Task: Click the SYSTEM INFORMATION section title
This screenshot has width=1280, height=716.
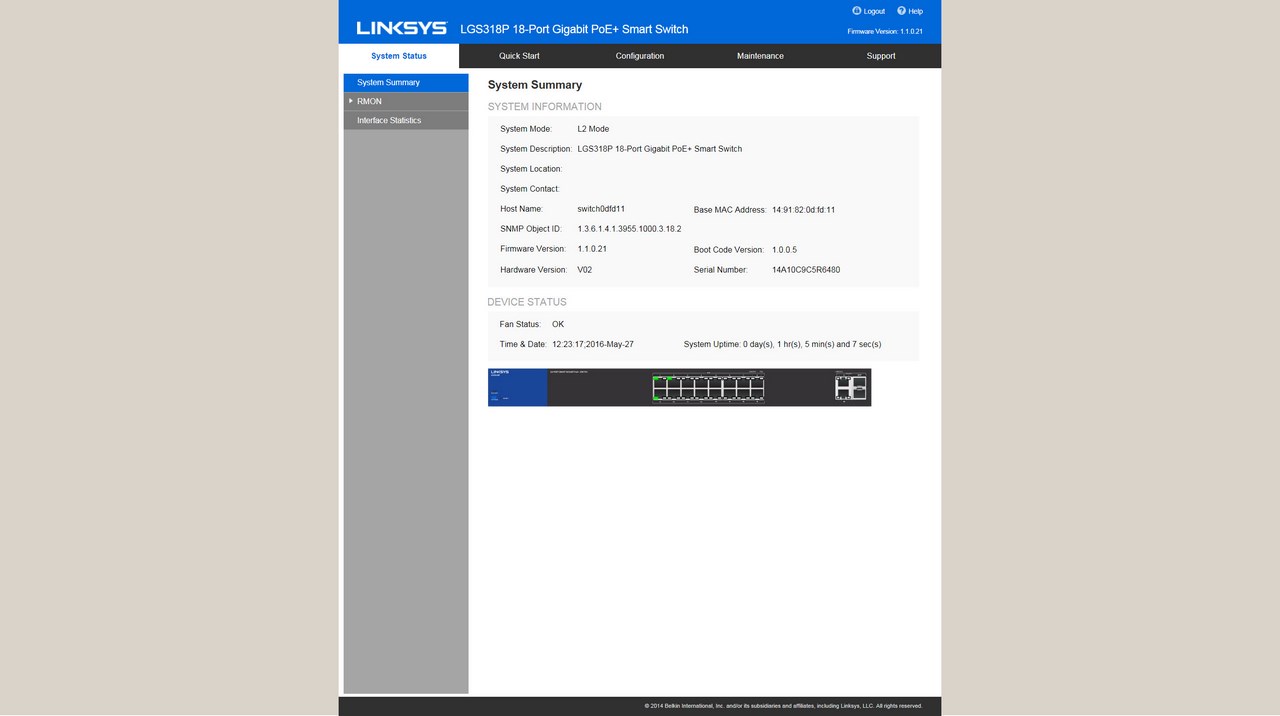Action: coord(545,107)
